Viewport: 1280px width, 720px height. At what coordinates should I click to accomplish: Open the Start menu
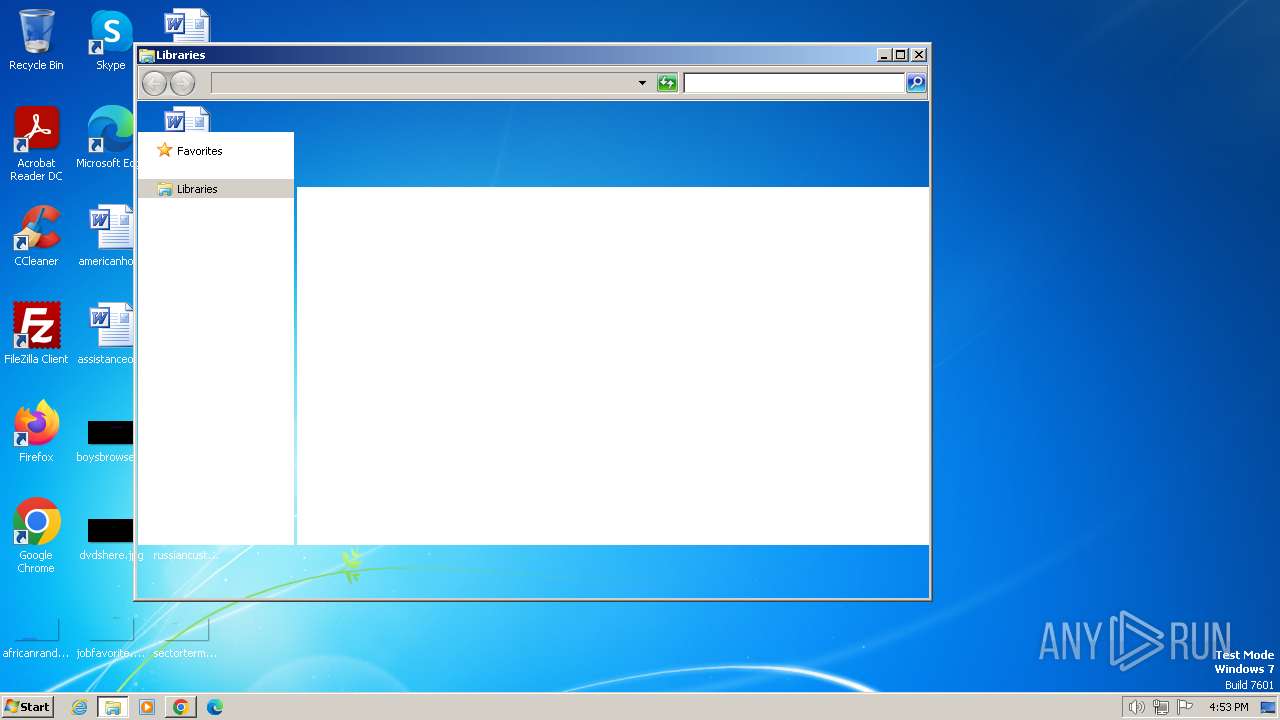27,707
